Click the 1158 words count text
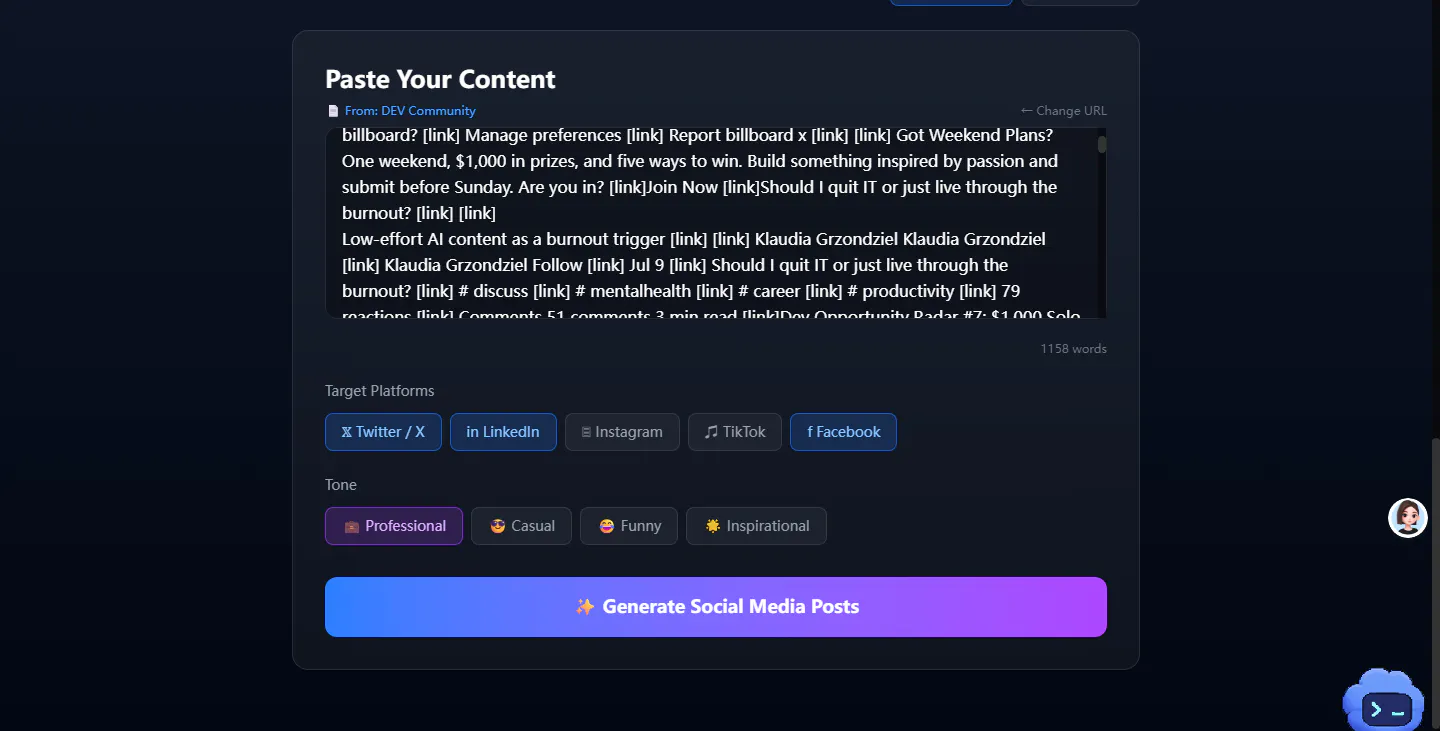The width and height of the screenshot is (1440, 731). [x=1073, y=349]
